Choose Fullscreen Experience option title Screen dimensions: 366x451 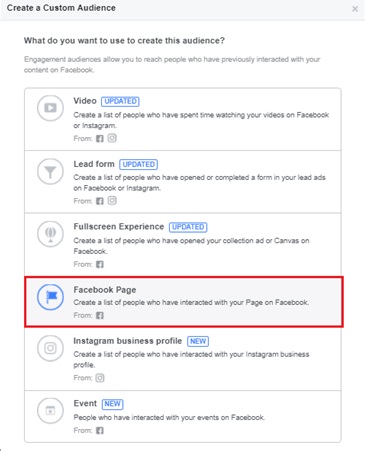coord(119,227)
